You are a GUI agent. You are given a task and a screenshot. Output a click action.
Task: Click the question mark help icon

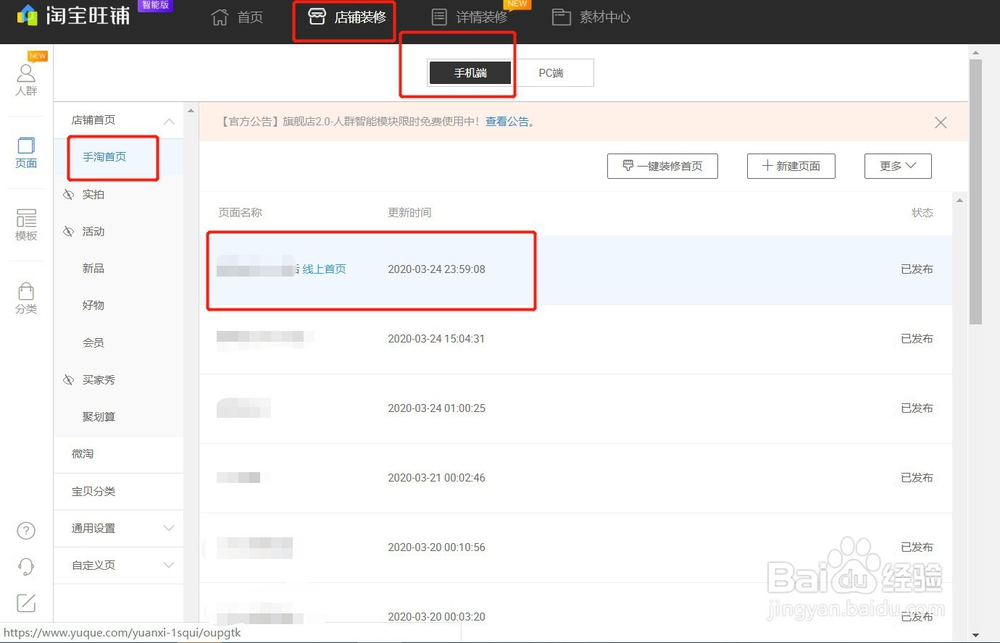(25, 531)
